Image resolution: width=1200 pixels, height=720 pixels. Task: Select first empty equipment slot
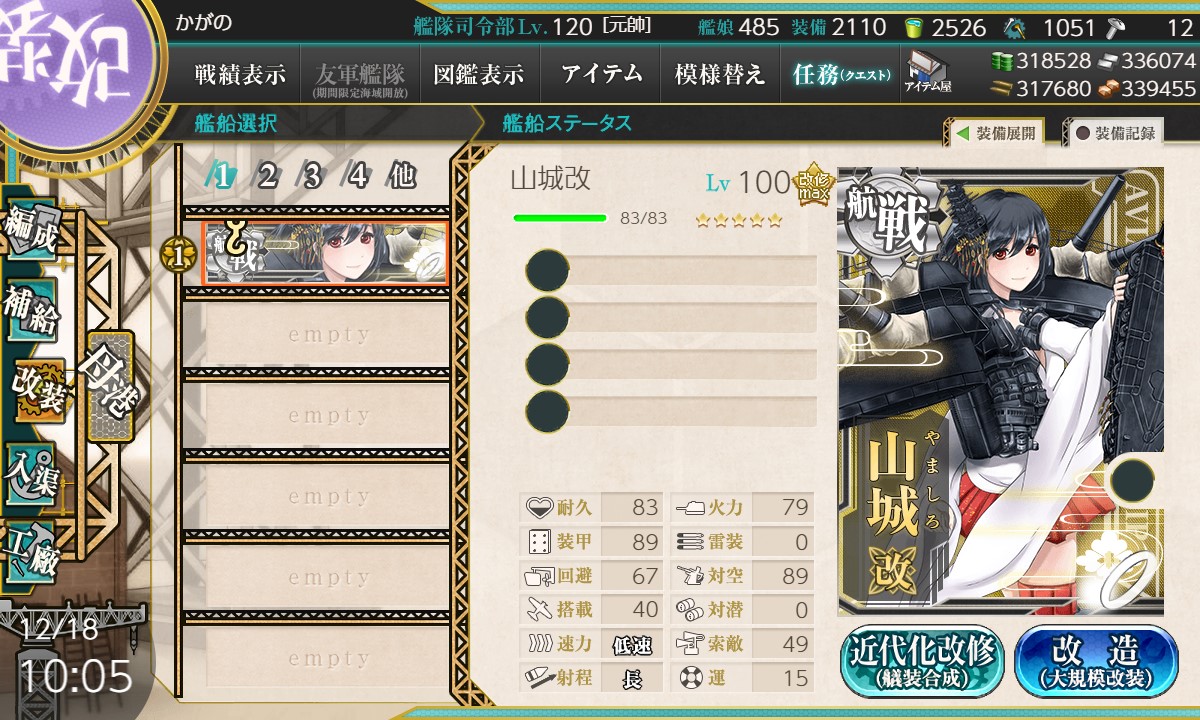[671, 270]
